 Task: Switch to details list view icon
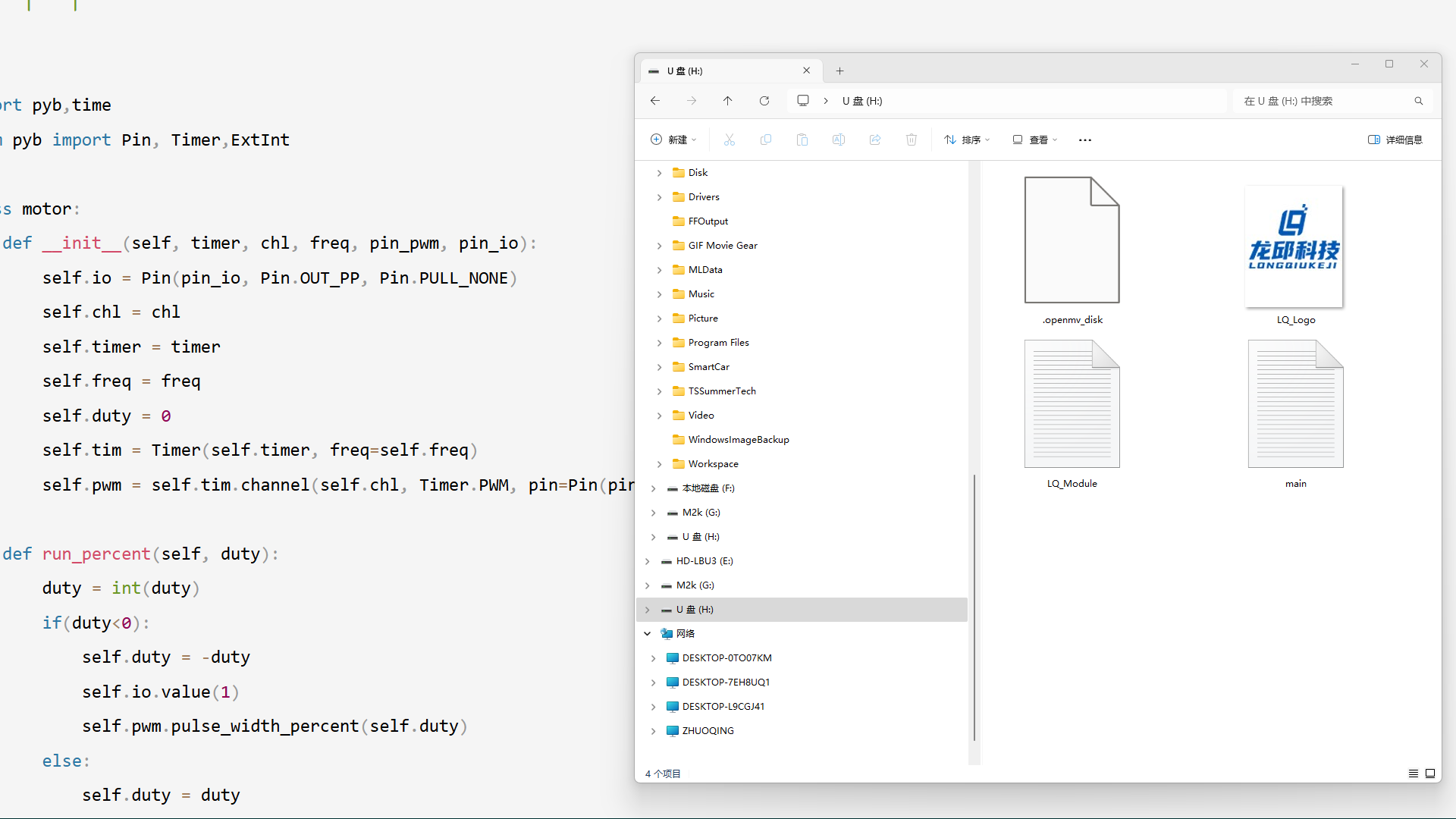tap(1414, 773)
